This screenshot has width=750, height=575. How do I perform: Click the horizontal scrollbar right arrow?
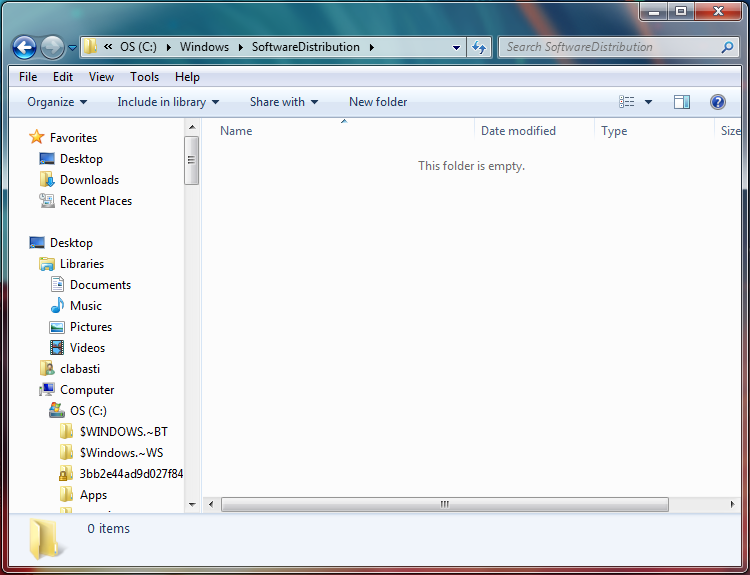pyautogui.click(x=732, y=505)
